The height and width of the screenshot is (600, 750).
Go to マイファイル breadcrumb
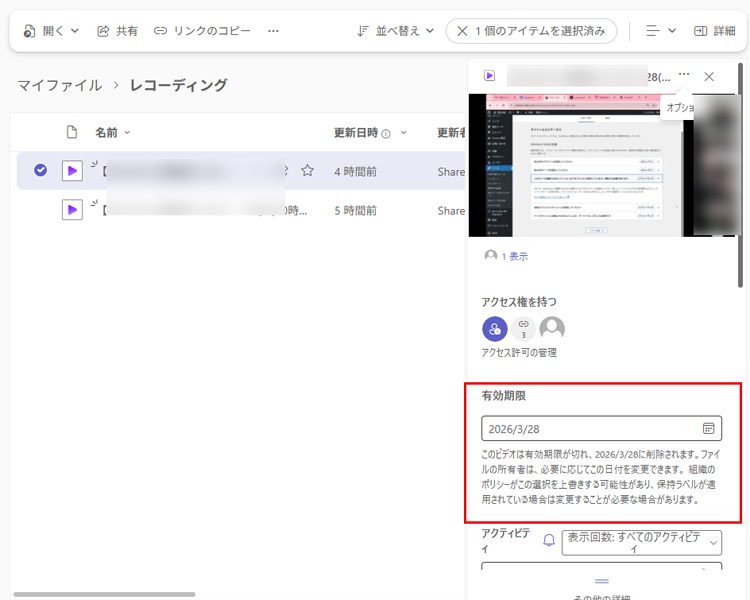[60, 85]
